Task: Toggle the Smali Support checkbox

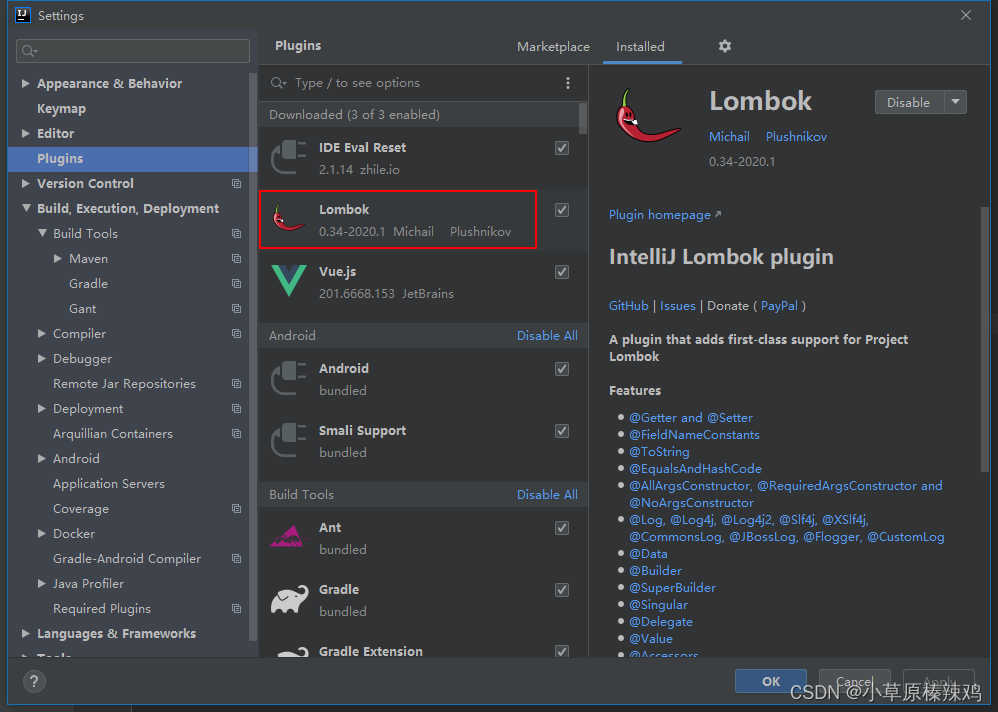Action: click(562, 431)
